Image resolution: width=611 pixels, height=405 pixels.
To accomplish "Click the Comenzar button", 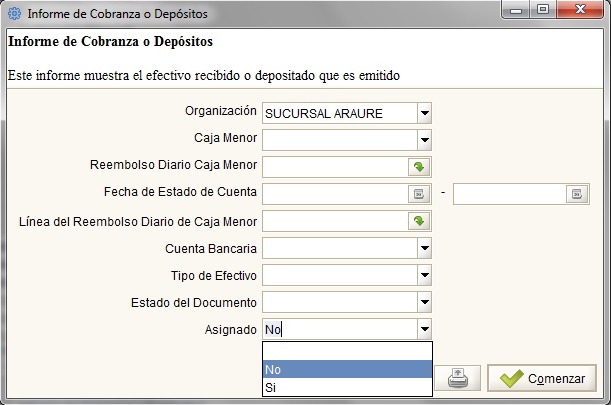I will (x=542, y=378).
